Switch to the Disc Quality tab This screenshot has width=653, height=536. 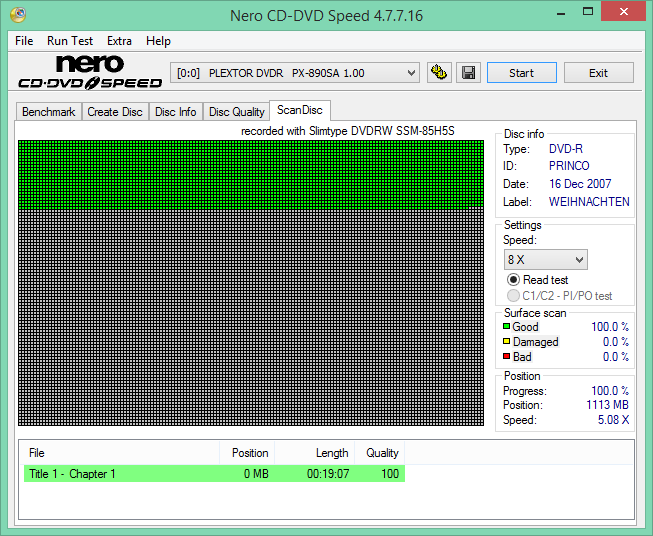coord(237,112)
